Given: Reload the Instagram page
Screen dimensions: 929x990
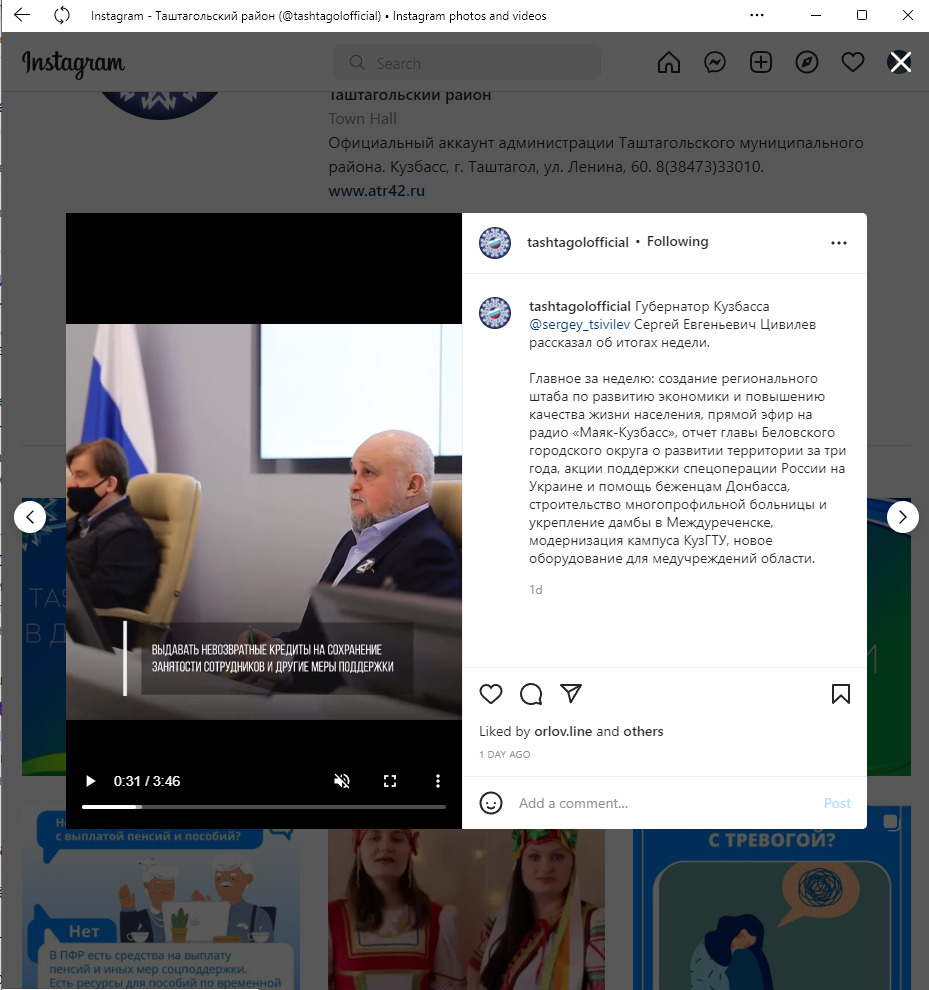Looking at the screenshot, I should (62, 15).
